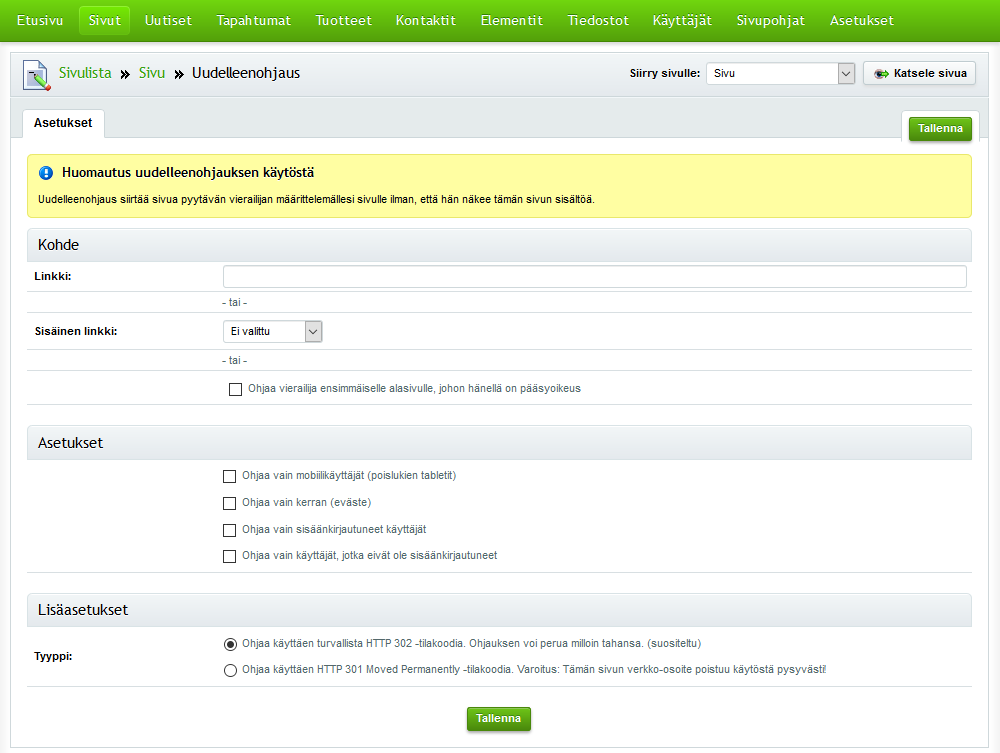Follow the Sivulista breadcrumb link
The width and height of the screenshot is (1000, 753).
pos(85,73)
